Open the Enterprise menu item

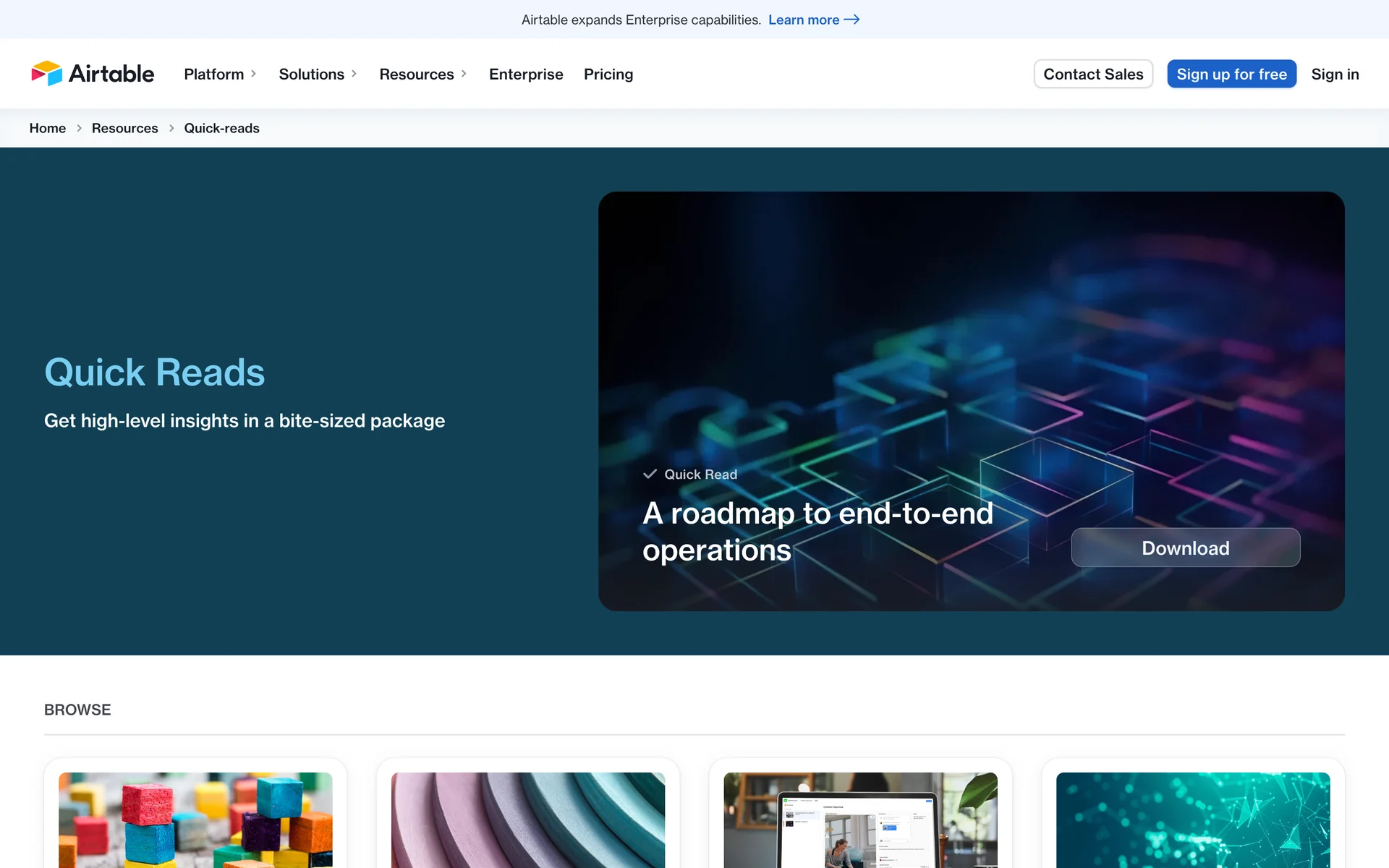[x=526, y=74]
